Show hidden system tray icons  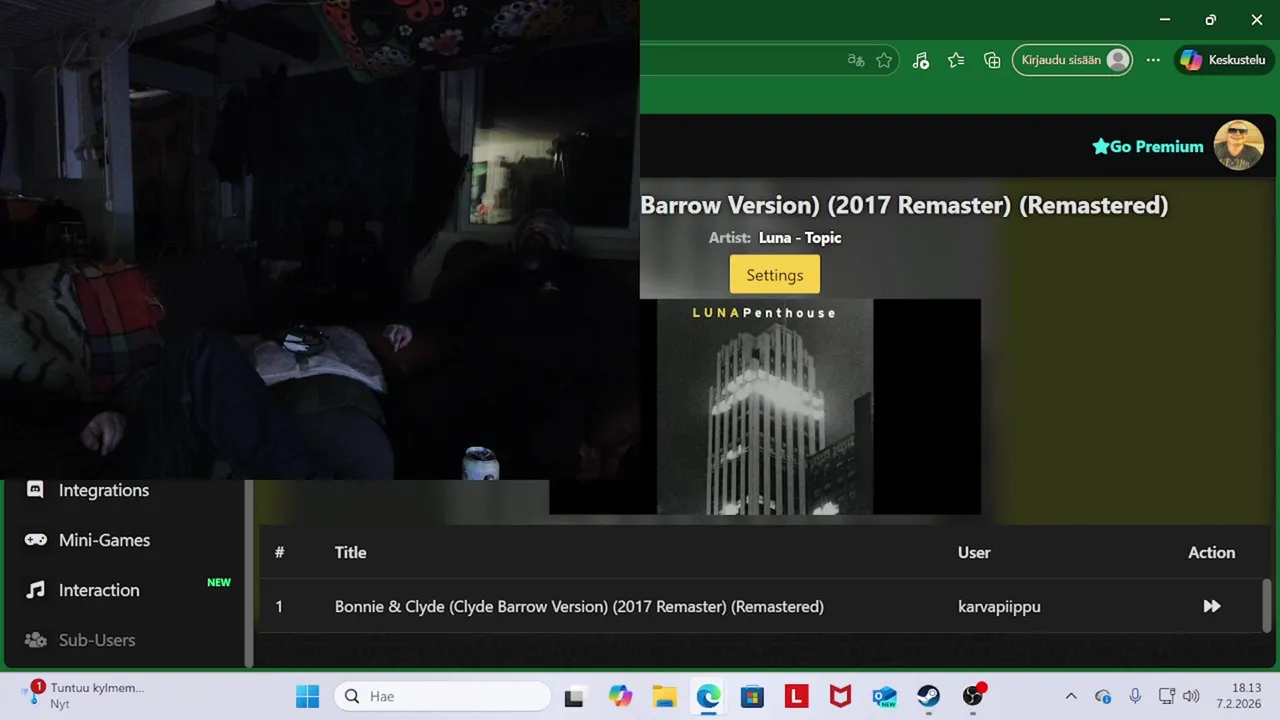tap(1071, 696)
